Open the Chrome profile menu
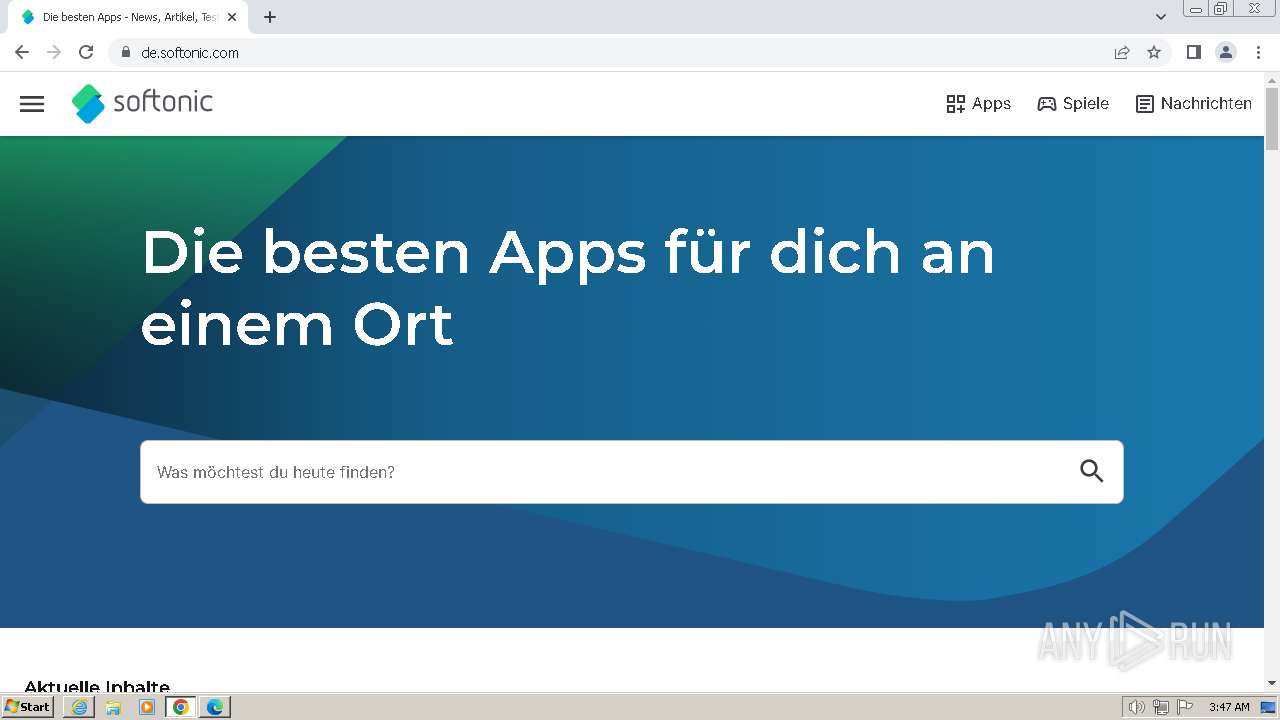Viewport: 1280px width, 720px height. (1226, 52)
